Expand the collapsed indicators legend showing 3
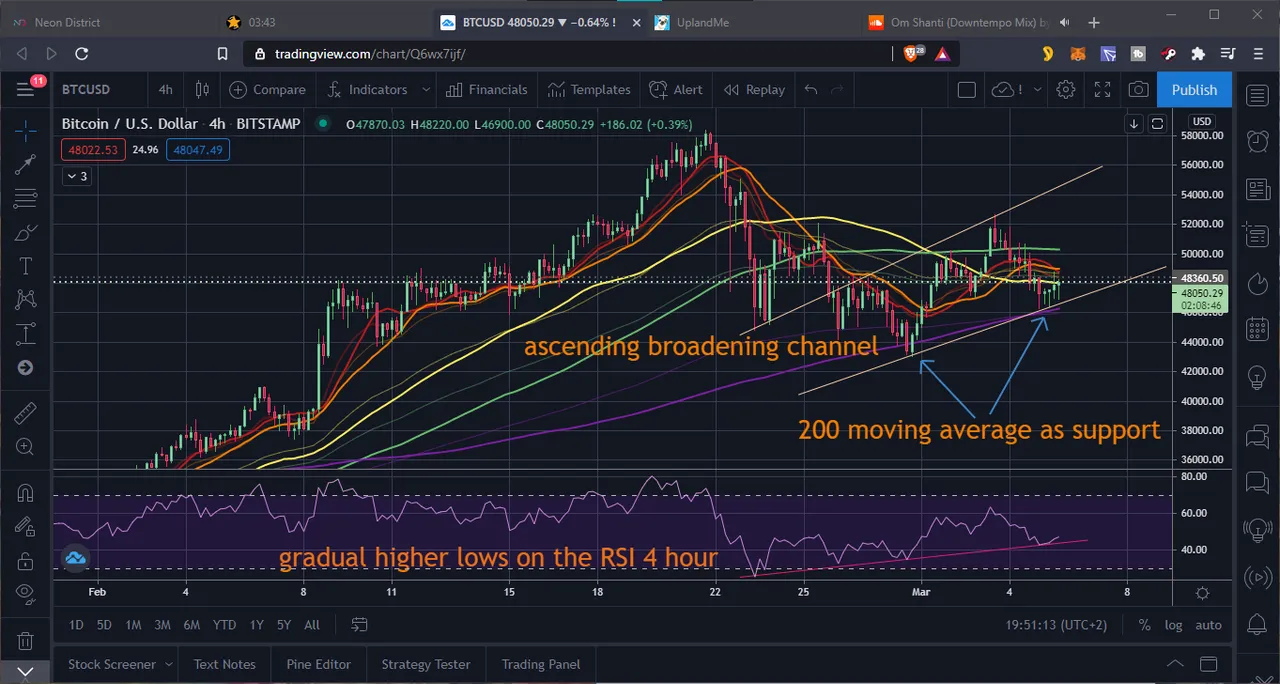 click(x=77, y=176)
